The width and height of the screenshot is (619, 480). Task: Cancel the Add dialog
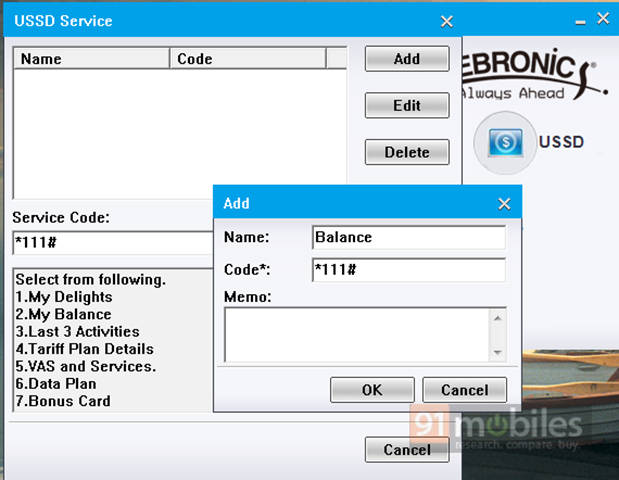pyautogui.click(x=464, y=390)
